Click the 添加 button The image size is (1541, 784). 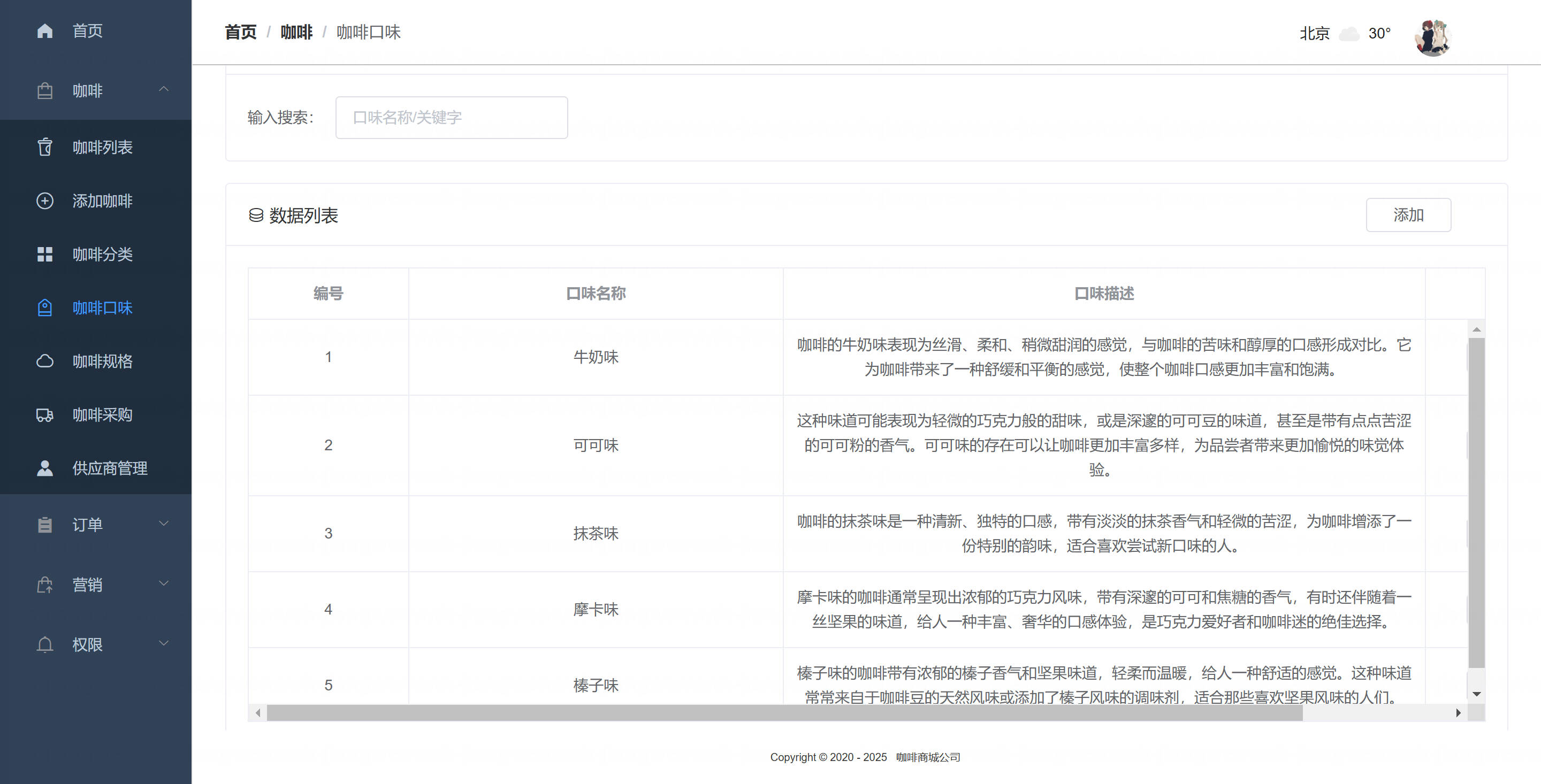(1408, 214)
